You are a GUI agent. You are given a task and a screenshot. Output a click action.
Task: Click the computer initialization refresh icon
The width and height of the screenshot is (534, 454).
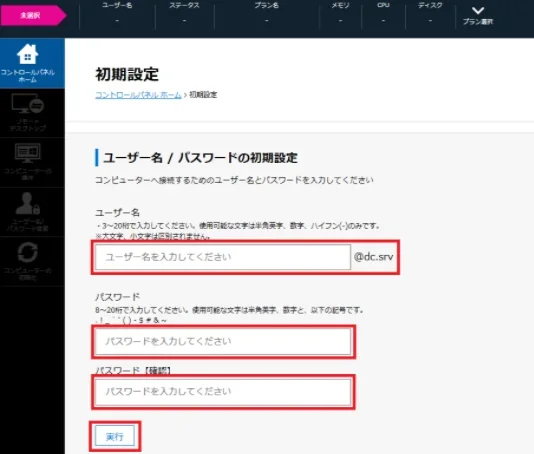click(28, 253)
